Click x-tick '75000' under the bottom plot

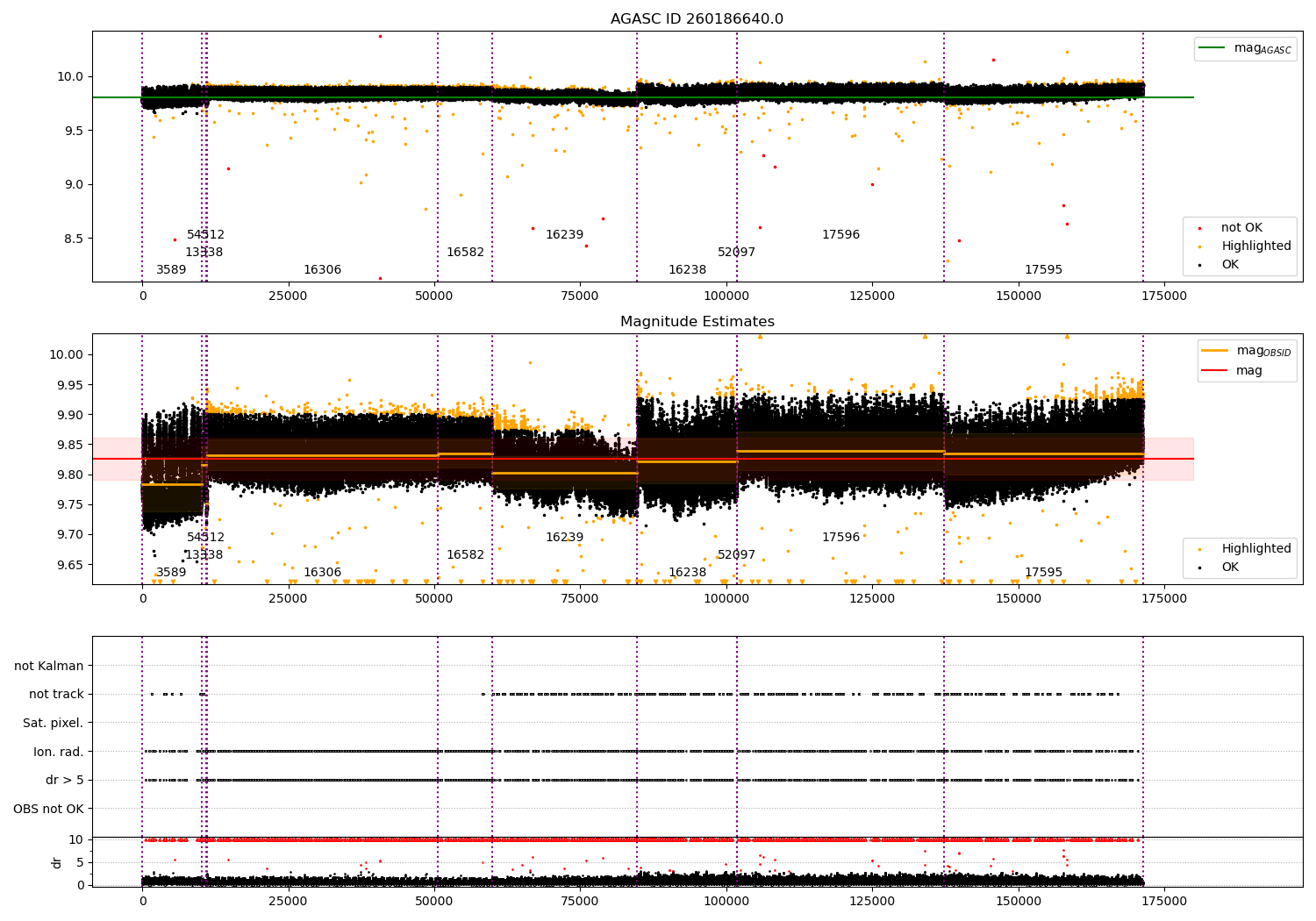coord(580,902)
